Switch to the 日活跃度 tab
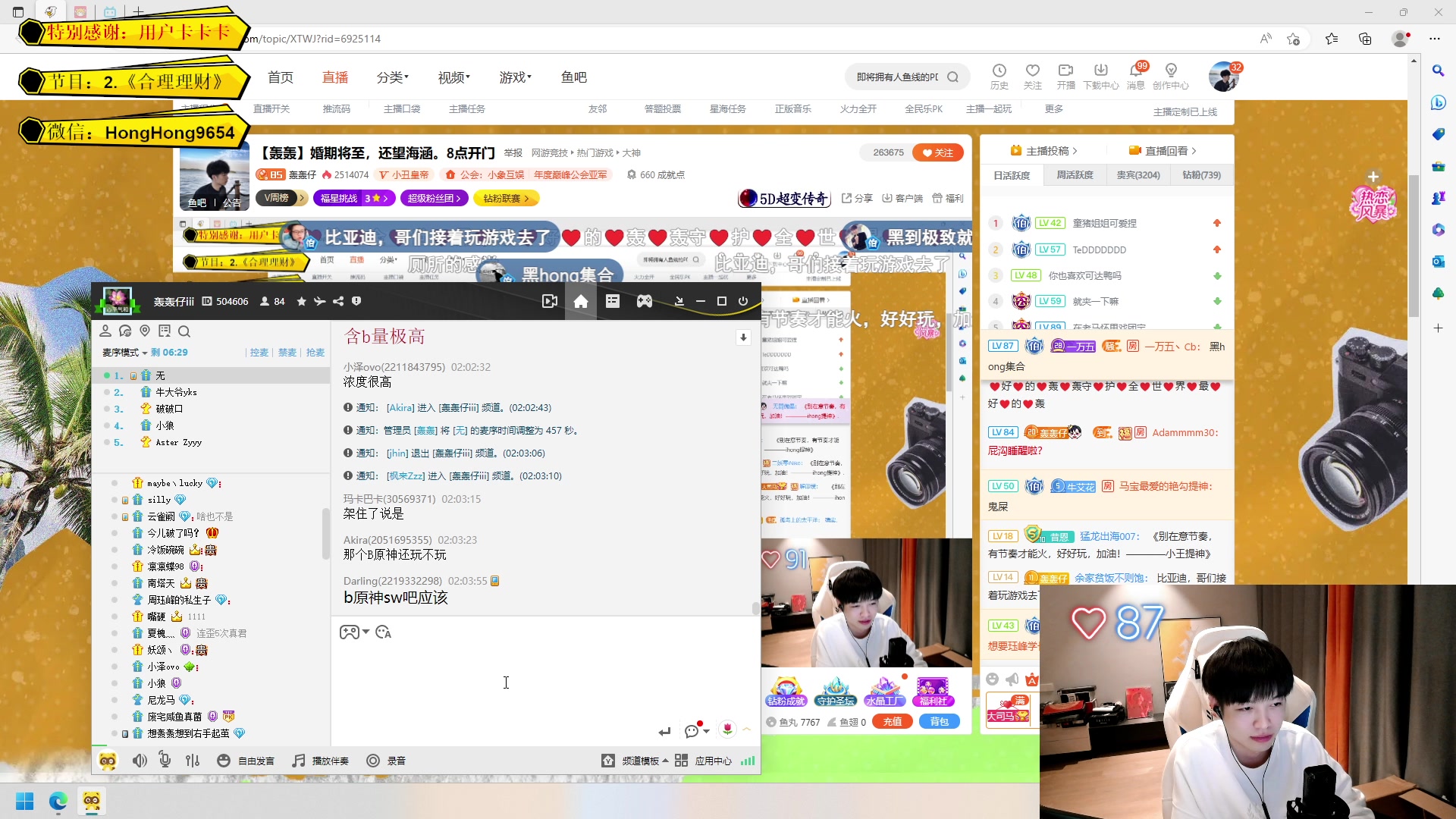 [1012, 175]
